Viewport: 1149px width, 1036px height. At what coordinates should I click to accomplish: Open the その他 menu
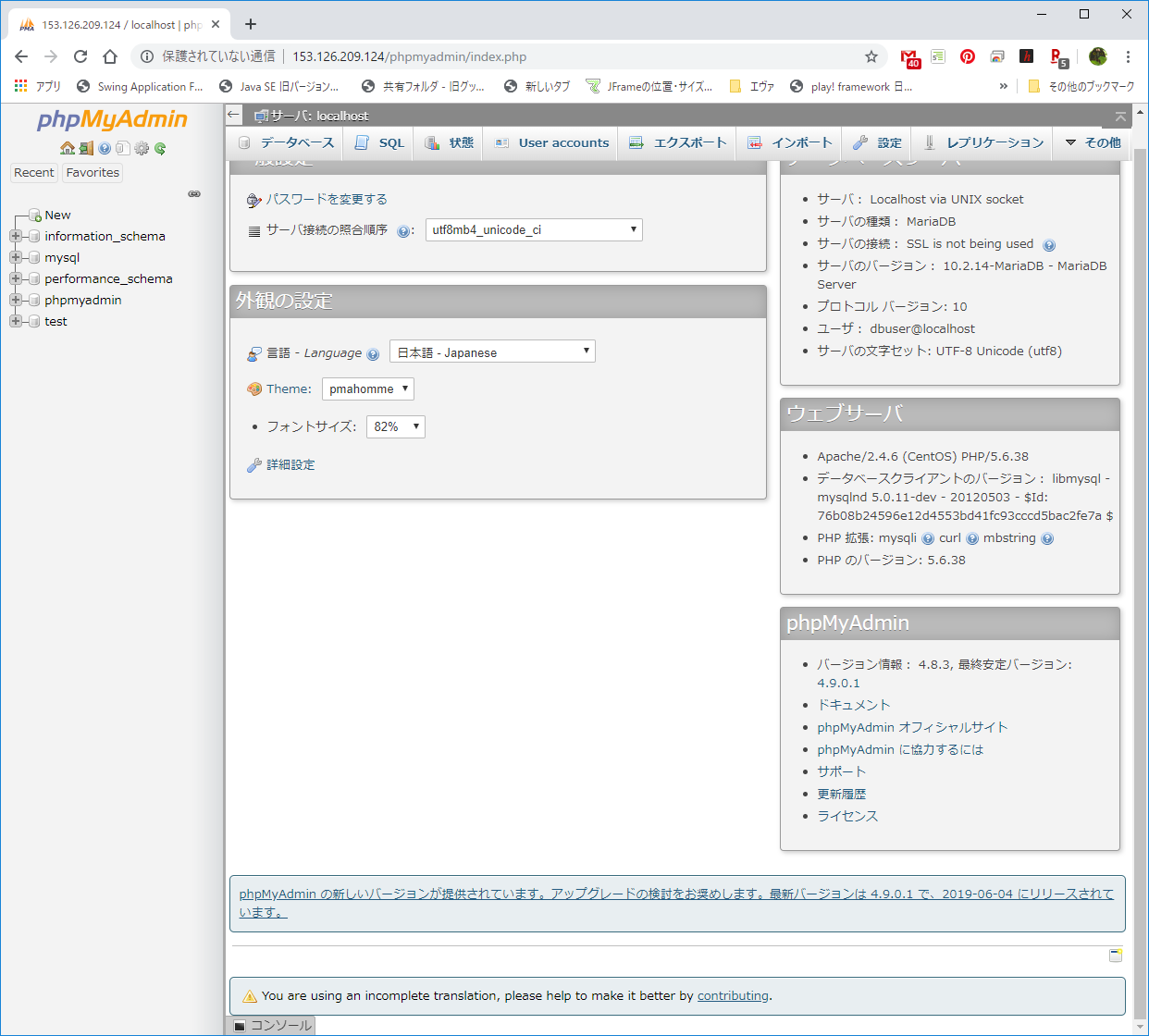coord(1093,142)
